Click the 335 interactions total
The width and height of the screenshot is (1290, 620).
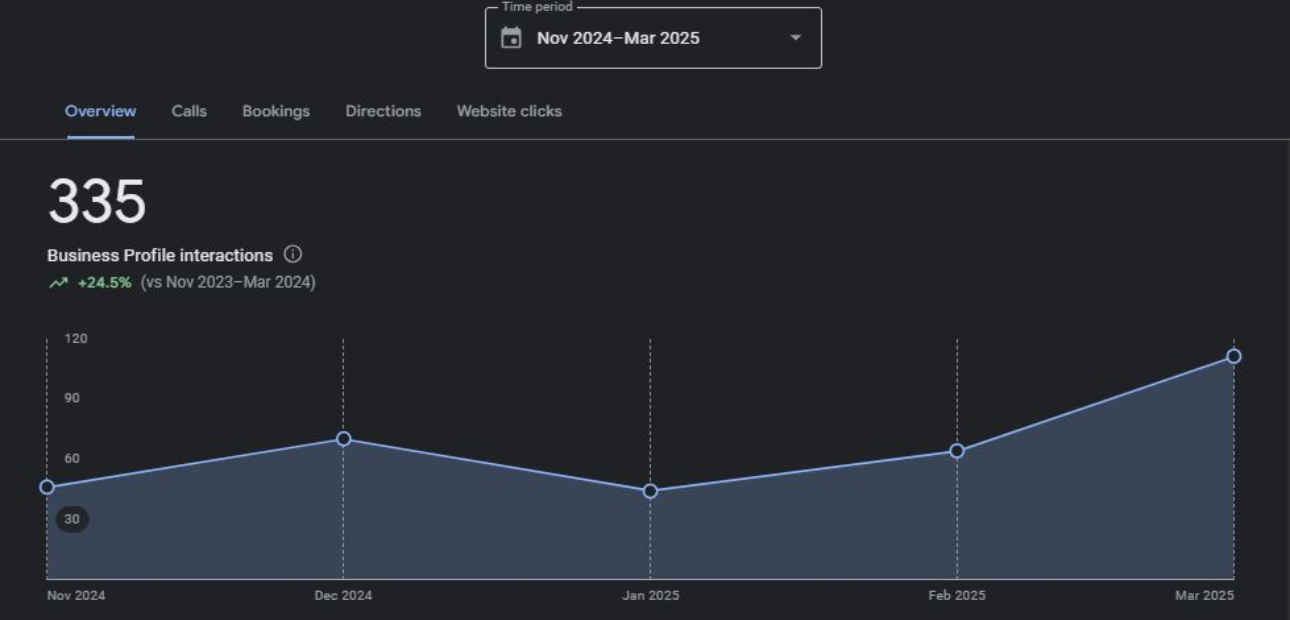pyautogui.click(x=97, y=202)
